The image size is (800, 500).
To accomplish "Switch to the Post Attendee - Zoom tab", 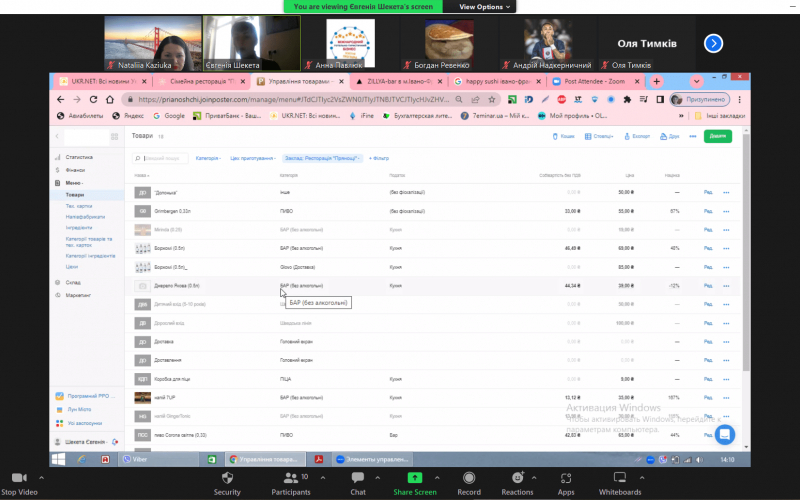I will point(595,81).
